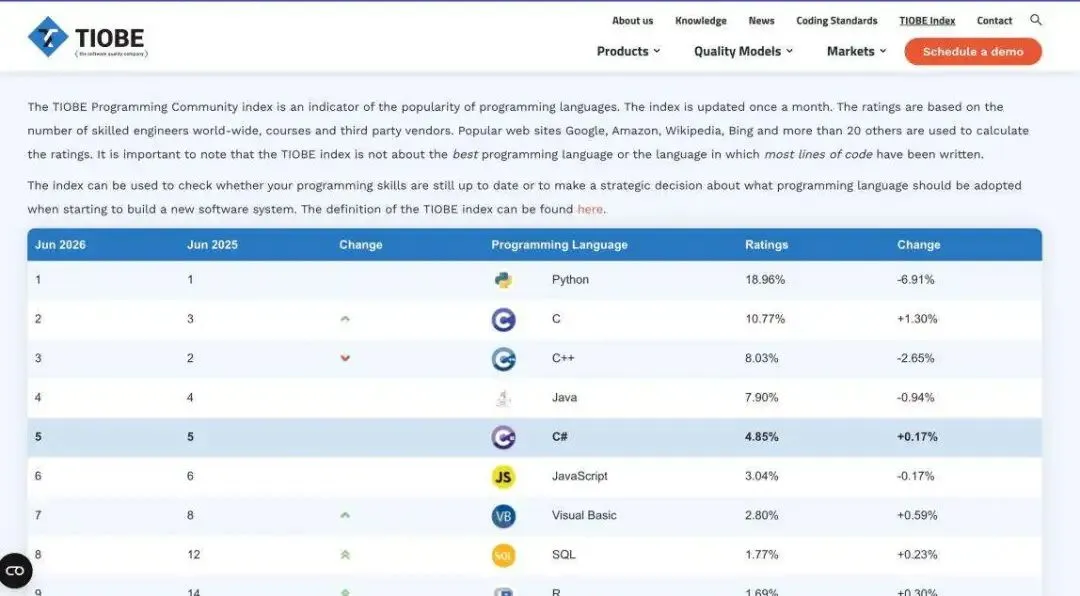
Task: Click the 18.96% Python rating
Action: (765, 280)
